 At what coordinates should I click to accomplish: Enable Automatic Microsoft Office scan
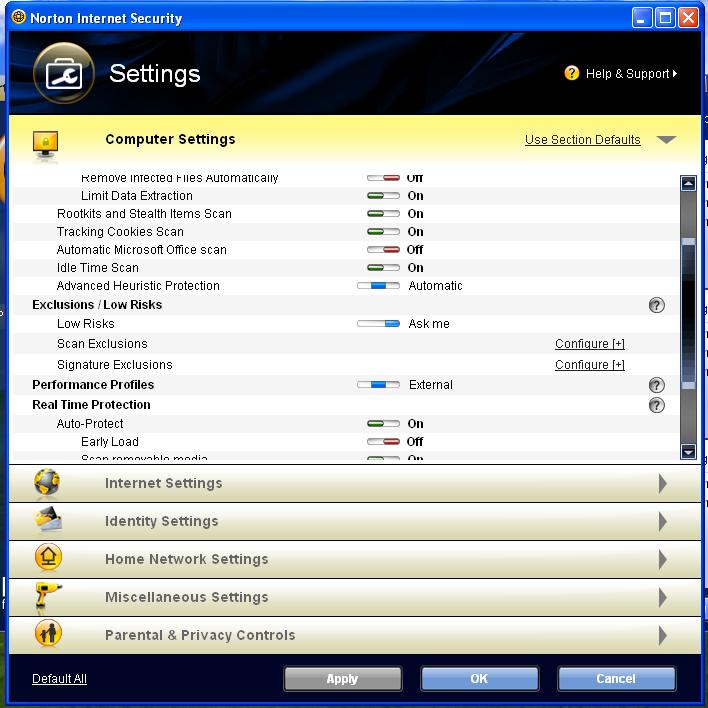tap(383, 250)
